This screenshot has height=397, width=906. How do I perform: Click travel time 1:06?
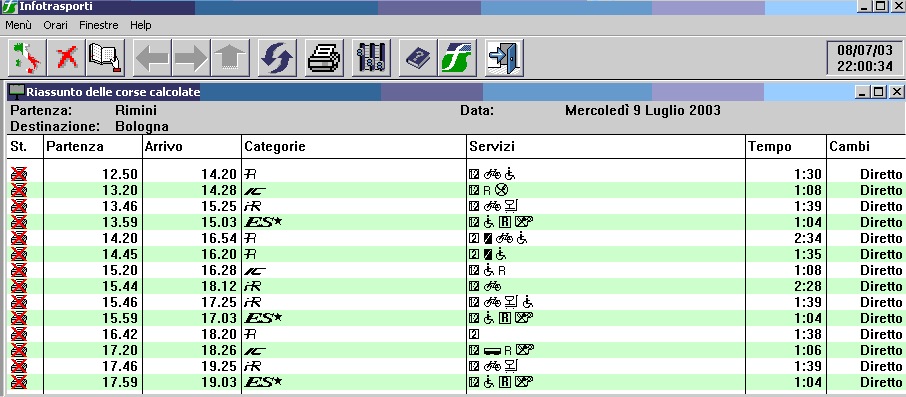[808, 350]
